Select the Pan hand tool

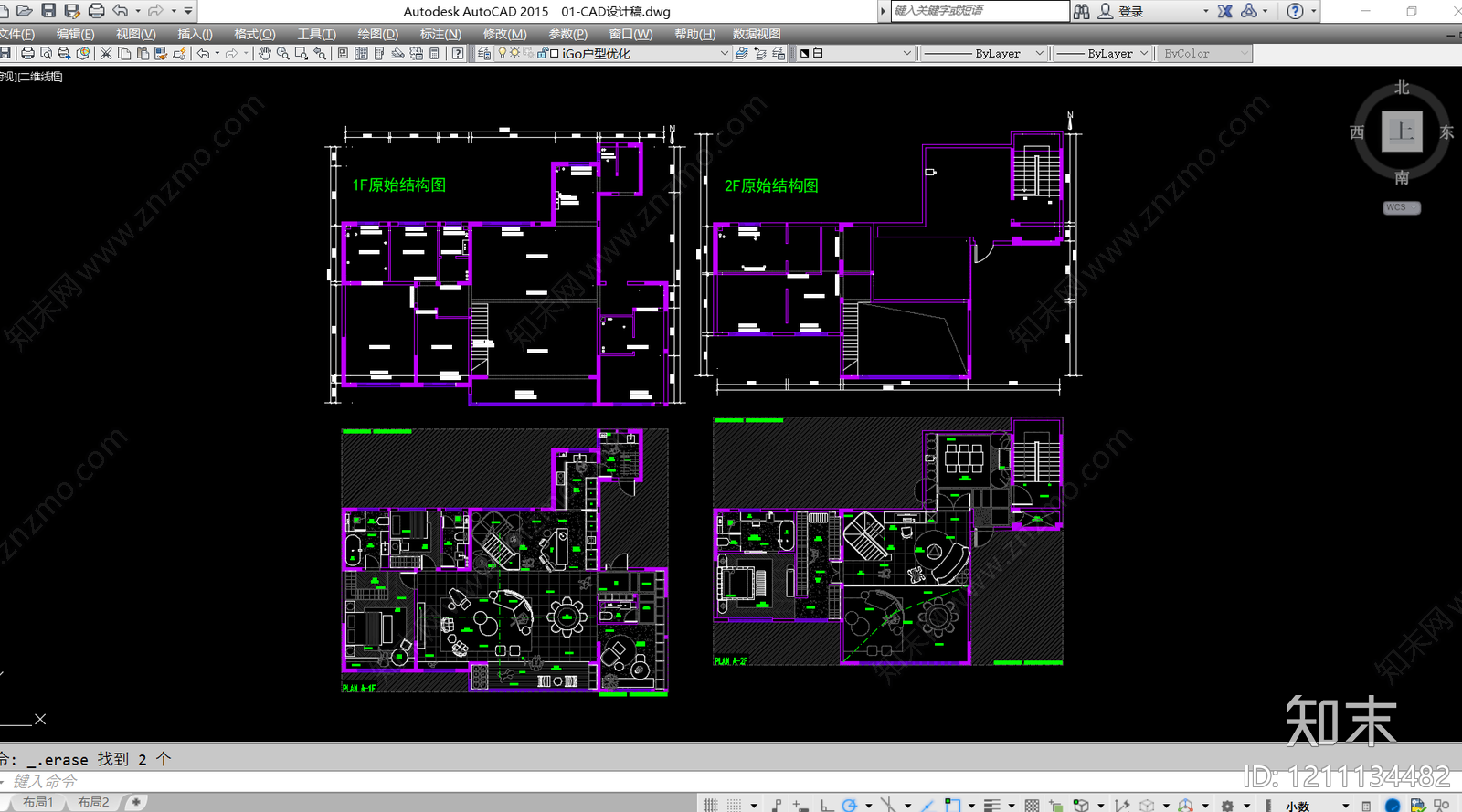click(265, 54)
